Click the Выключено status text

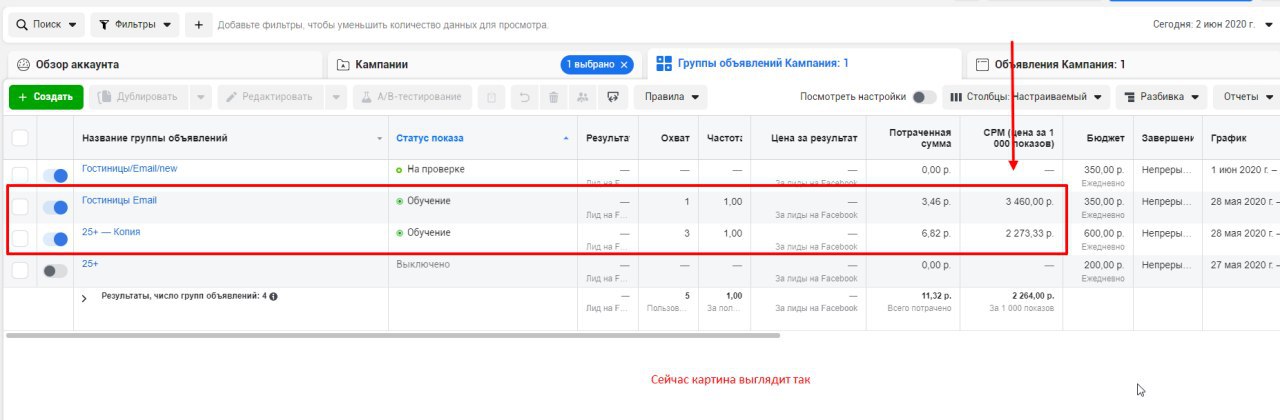pyautogui.click(x=423, y=265)
